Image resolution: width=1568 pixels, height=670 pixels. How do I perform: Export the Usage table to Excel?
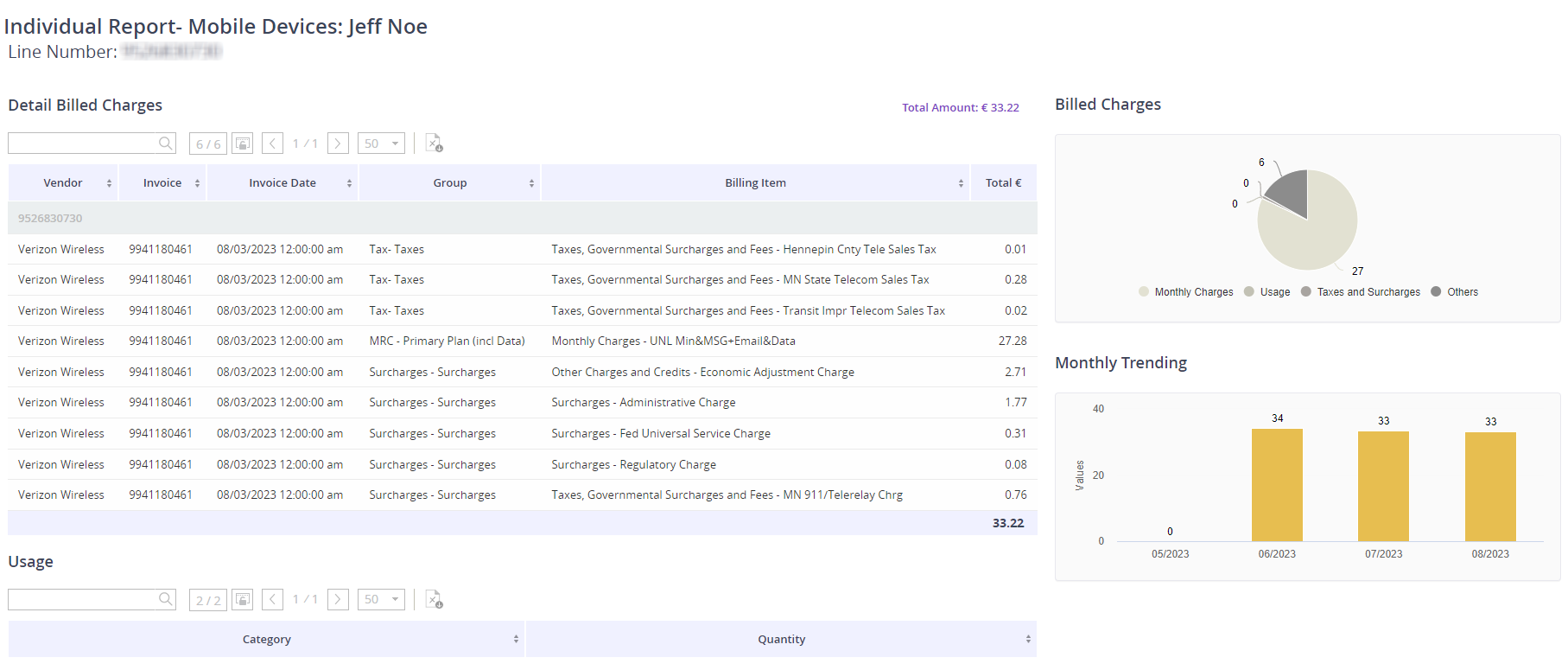(x=434, y=599)
